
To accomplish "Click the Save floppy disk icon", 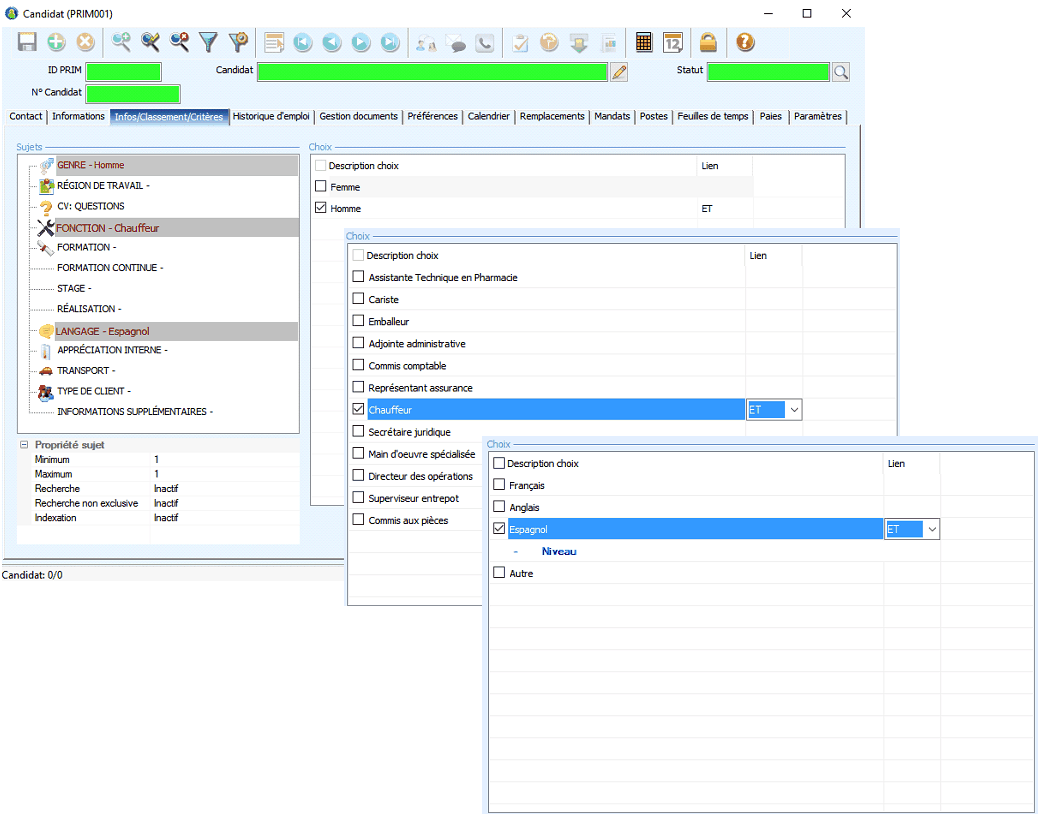I will [x=27, y=42].
